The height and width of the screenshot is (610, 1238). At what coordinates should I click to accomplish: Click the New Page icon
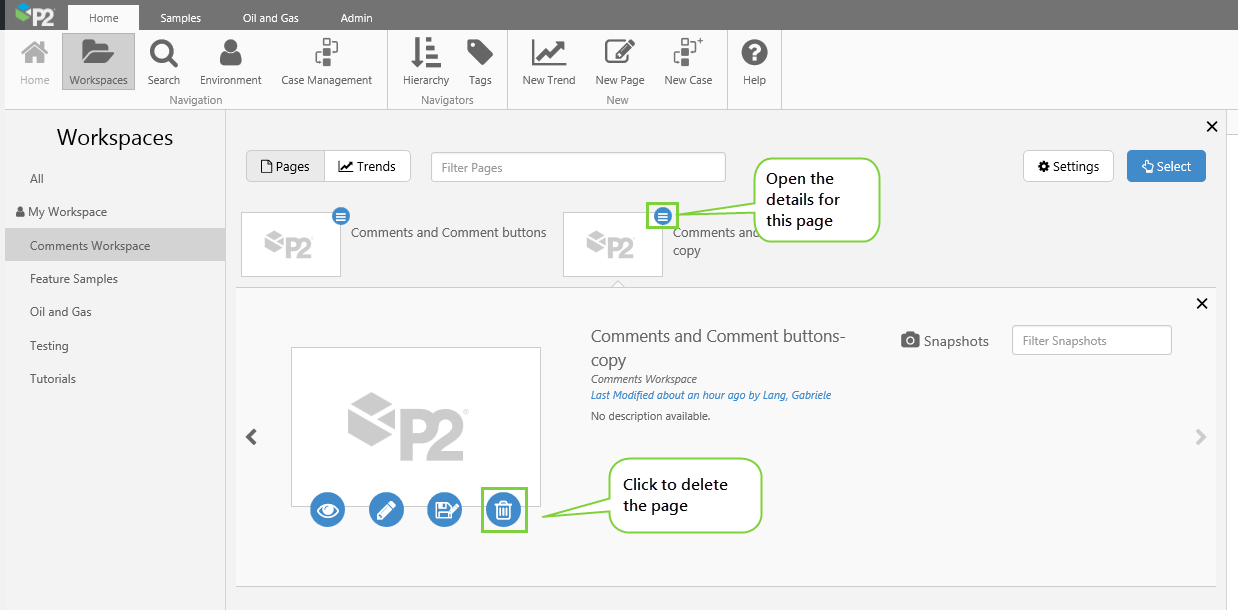(x=619, y=62)
